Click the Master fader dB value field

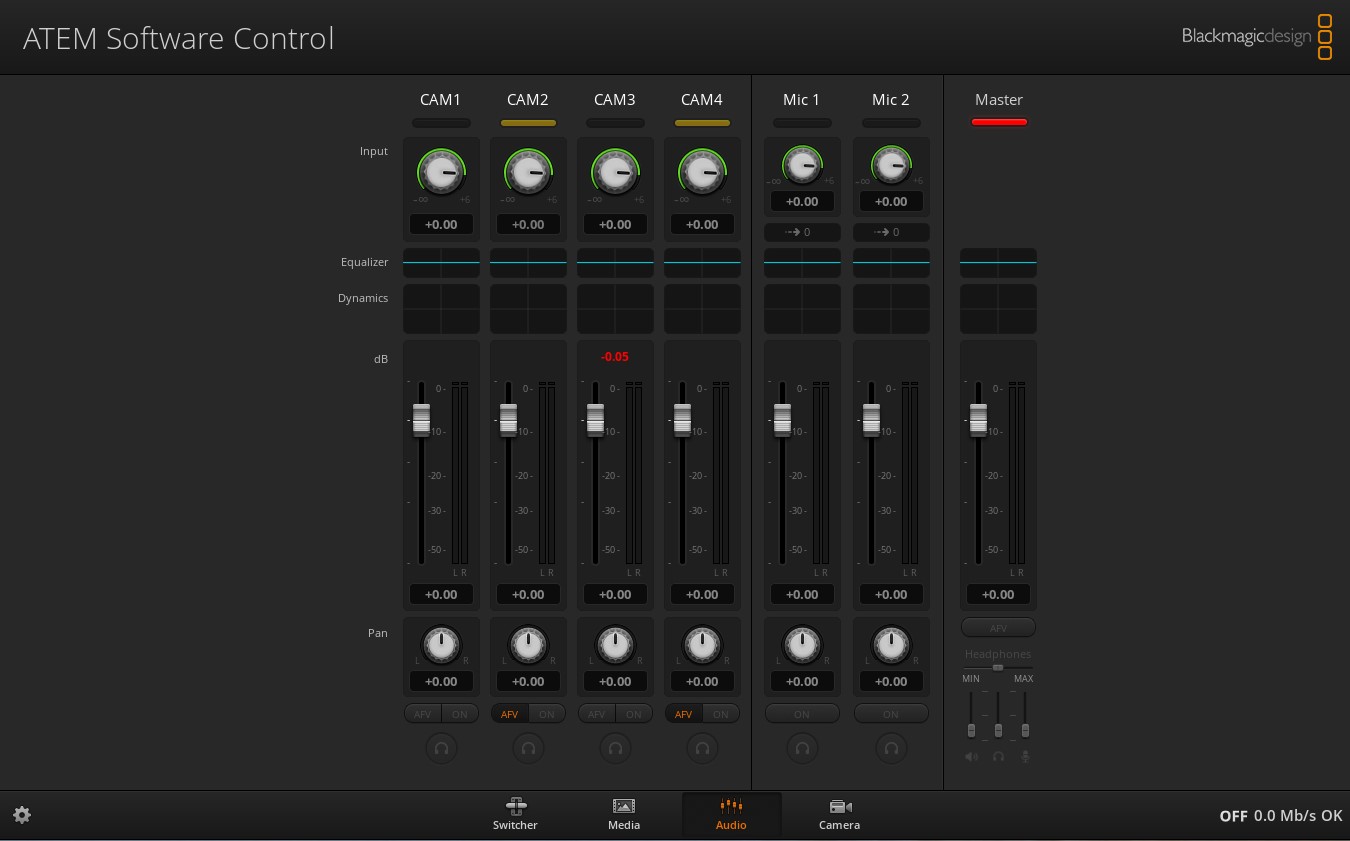coord(998,595)
